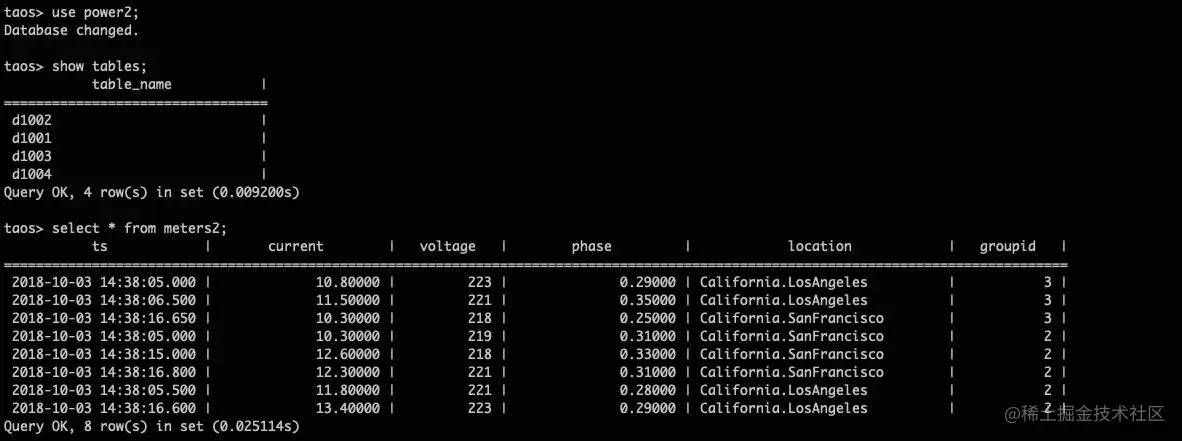Viewport: 1182px width, 441px height.
Task: Click 'Query OK, 4 row(s)' result line
Action: click(152, 192)
